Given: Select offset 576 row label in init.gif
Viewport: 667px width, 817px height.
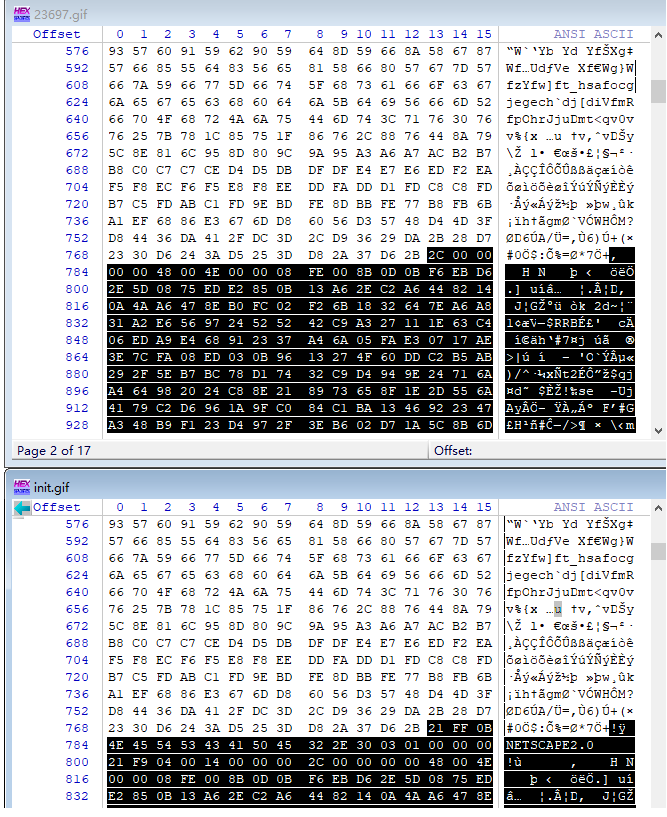Looking at the screenshot, I should [x=77, y=524].
